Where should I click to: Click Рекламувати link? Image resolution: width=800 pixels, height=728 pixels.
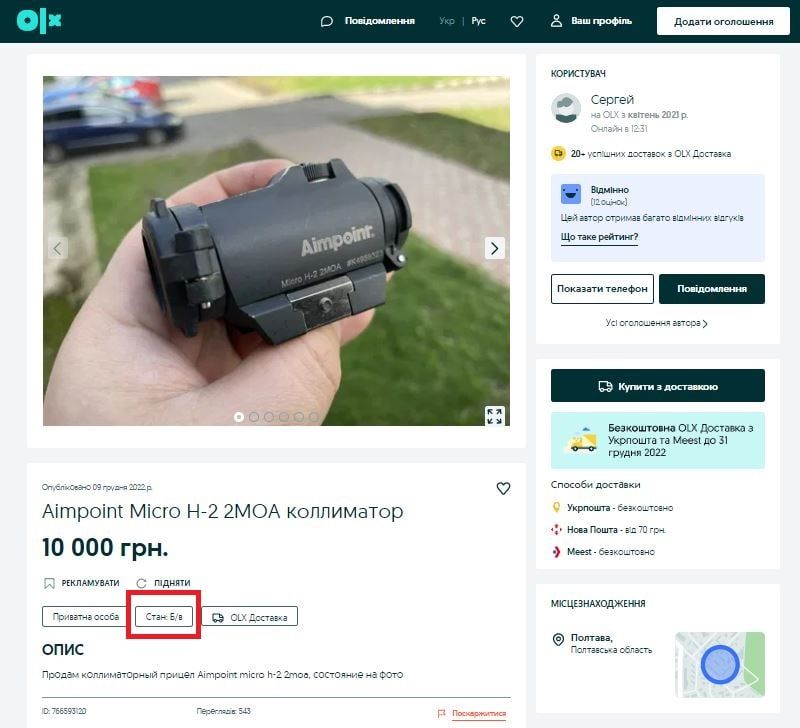coord(90,583)
